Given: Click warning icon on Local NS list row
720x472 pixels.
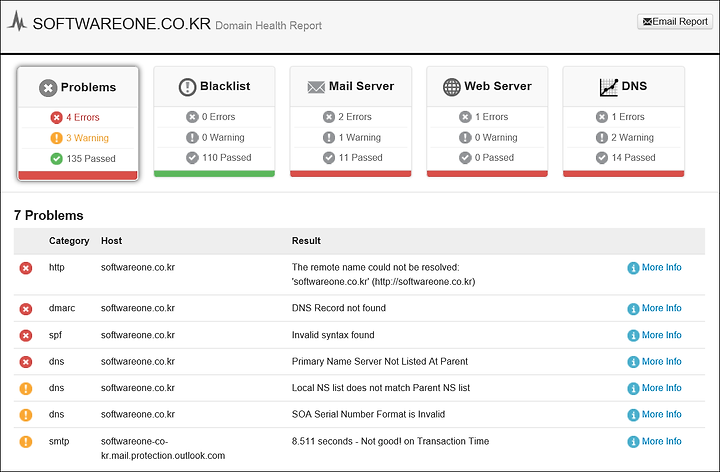Looking at the screenshot, I should tap(26, 388).
